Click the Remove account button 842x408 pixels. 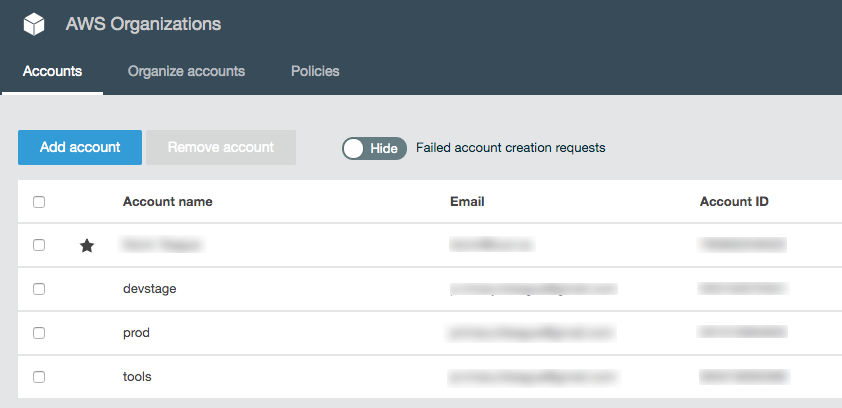221,147
